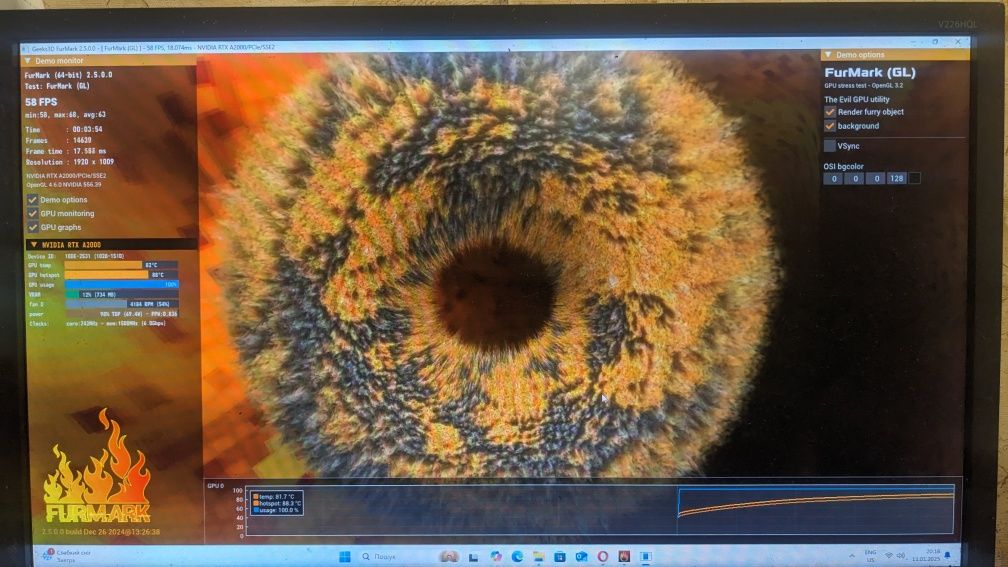This screenshot has height=567, width=1008.
Task: Disable the GPU graphs checkbox
Action: 32,227
